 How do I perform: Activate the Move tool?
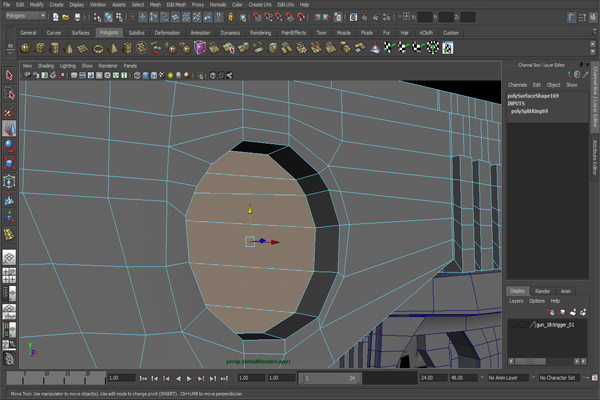point(9,129)
